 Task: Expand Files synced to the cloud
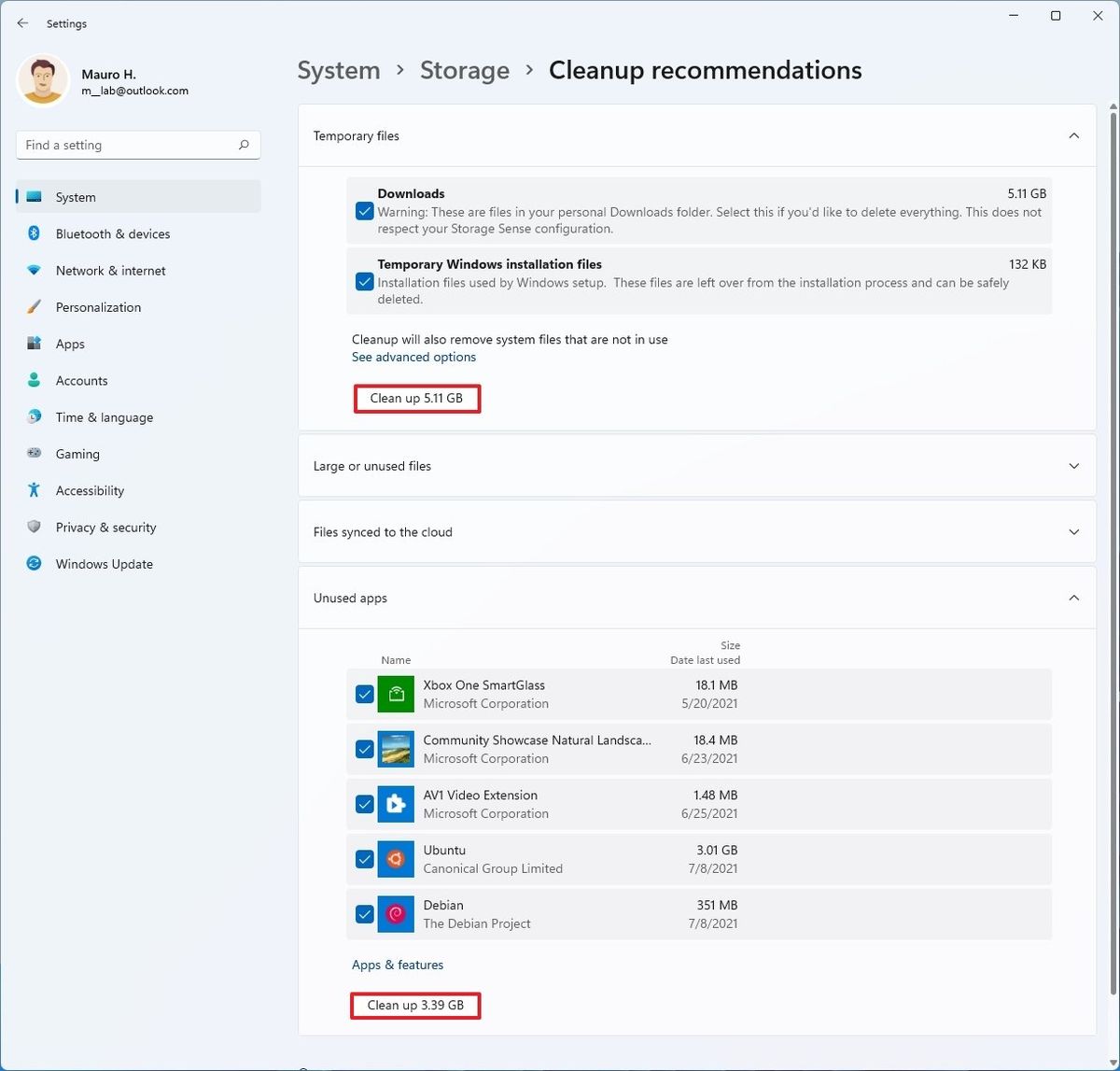point(1073,532)
